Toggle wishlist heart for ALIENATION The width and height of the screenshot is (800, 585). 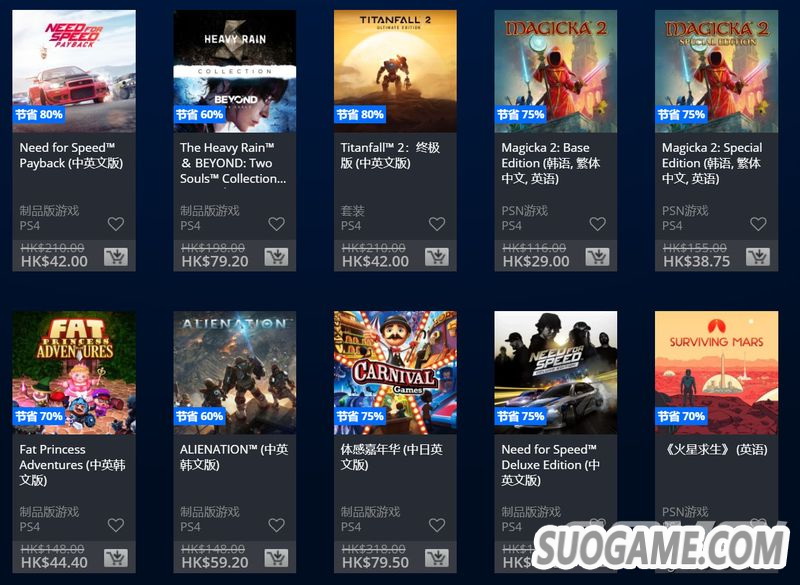(277, 525)
